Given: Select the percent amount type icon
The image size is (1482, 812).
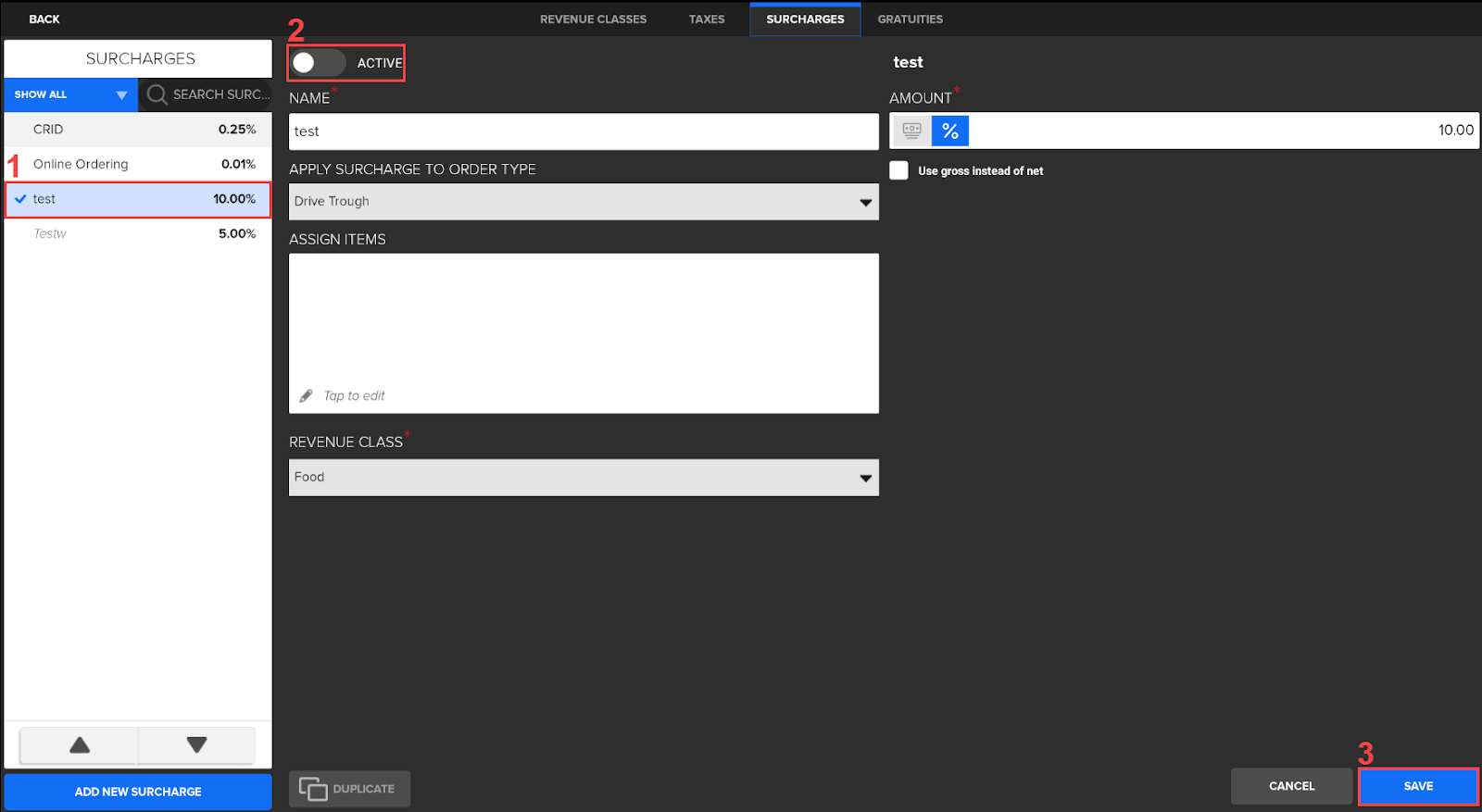Looking at the screenshot, I should [x=950, y=131].
